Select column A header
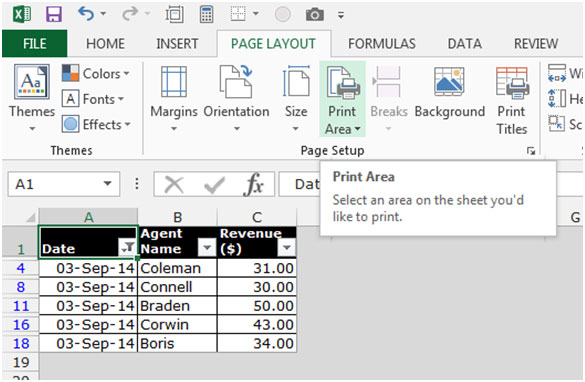Screen dimensions: 585x382 (x=88, y=217)
